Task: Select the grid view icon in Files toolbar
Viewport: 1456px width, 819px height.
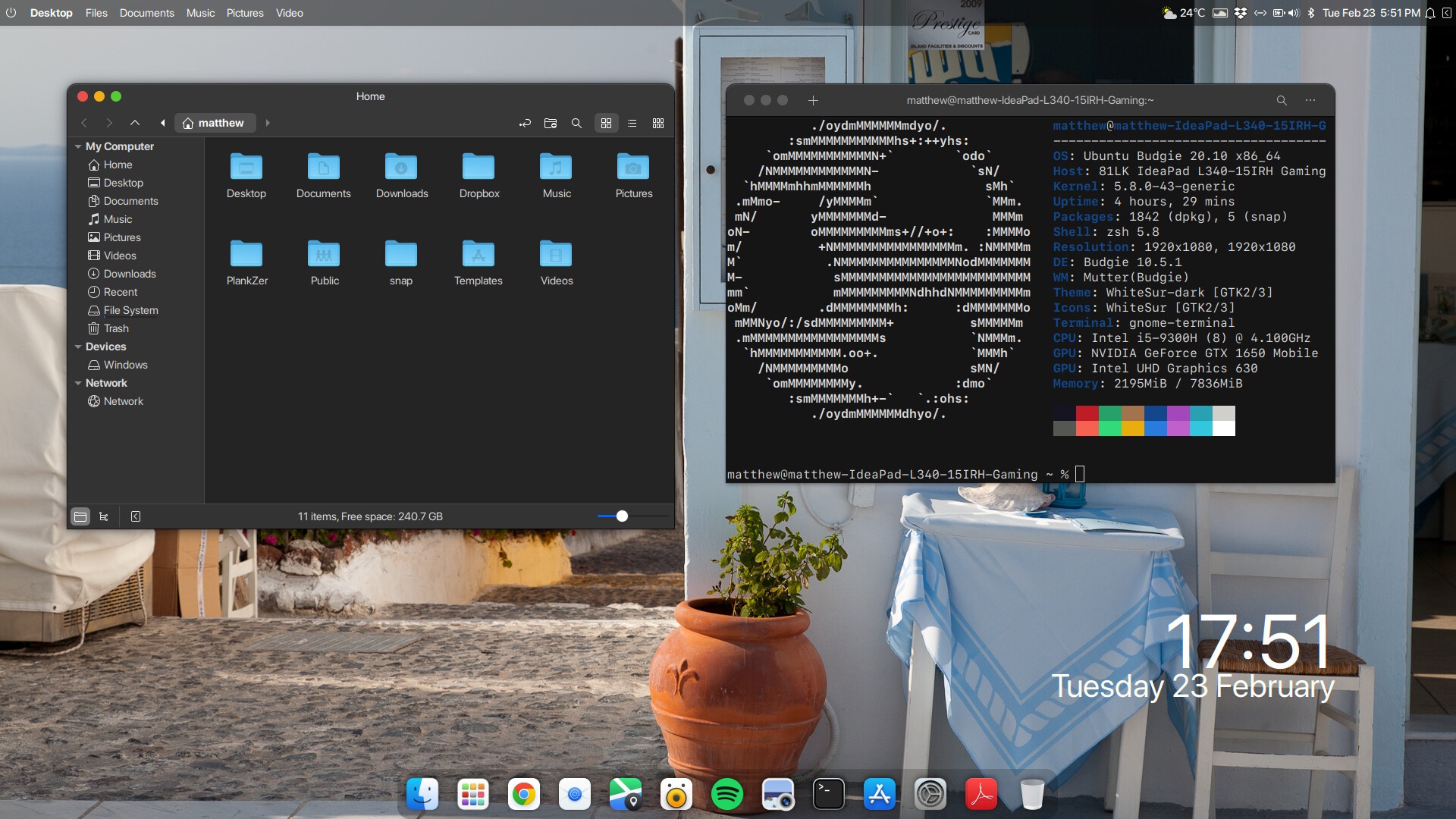Action: tap(606, 123)
